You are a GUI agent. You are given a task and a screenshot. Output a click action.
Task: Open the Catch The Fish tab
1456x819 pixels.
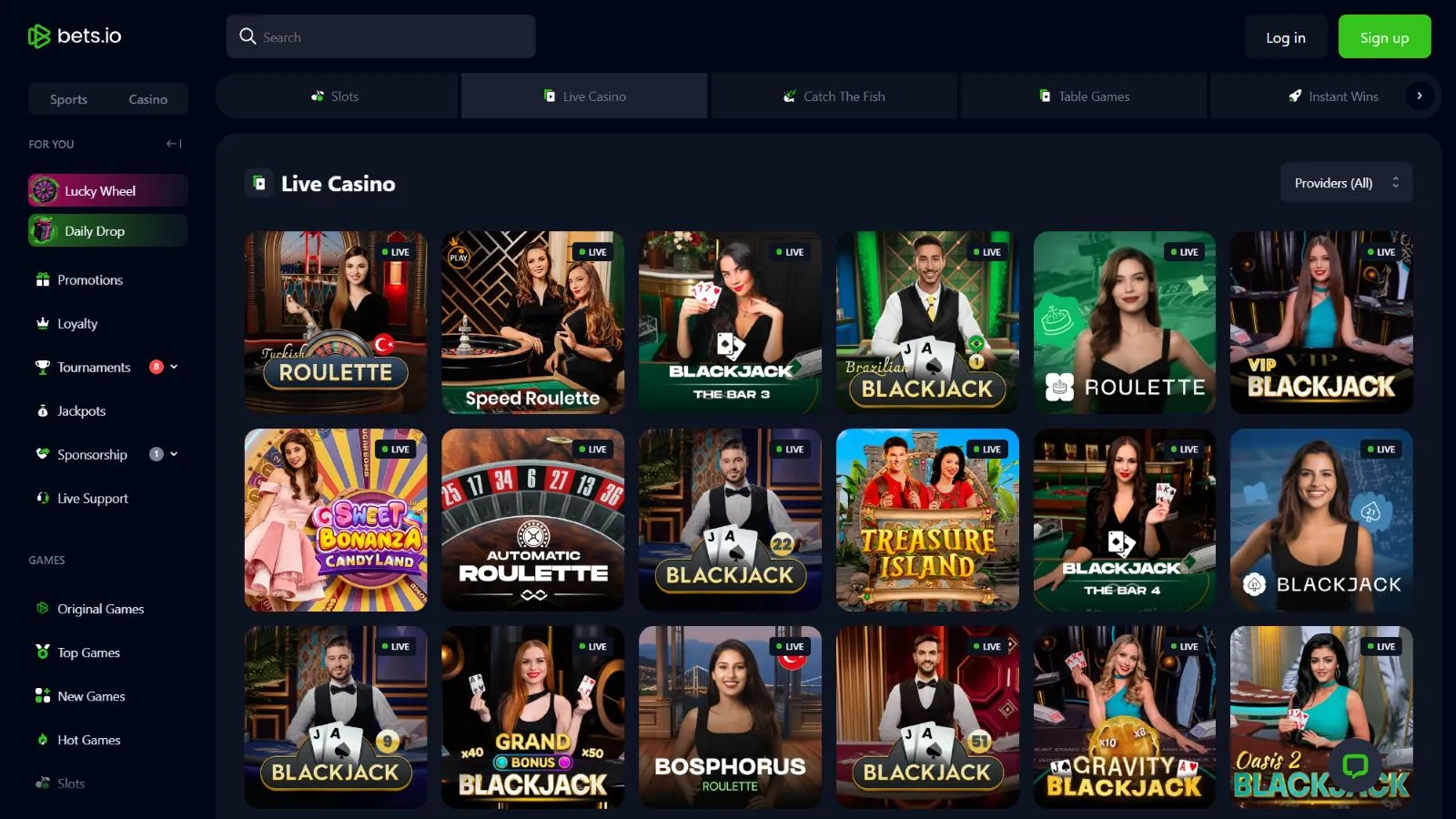(x=834, y=96)
